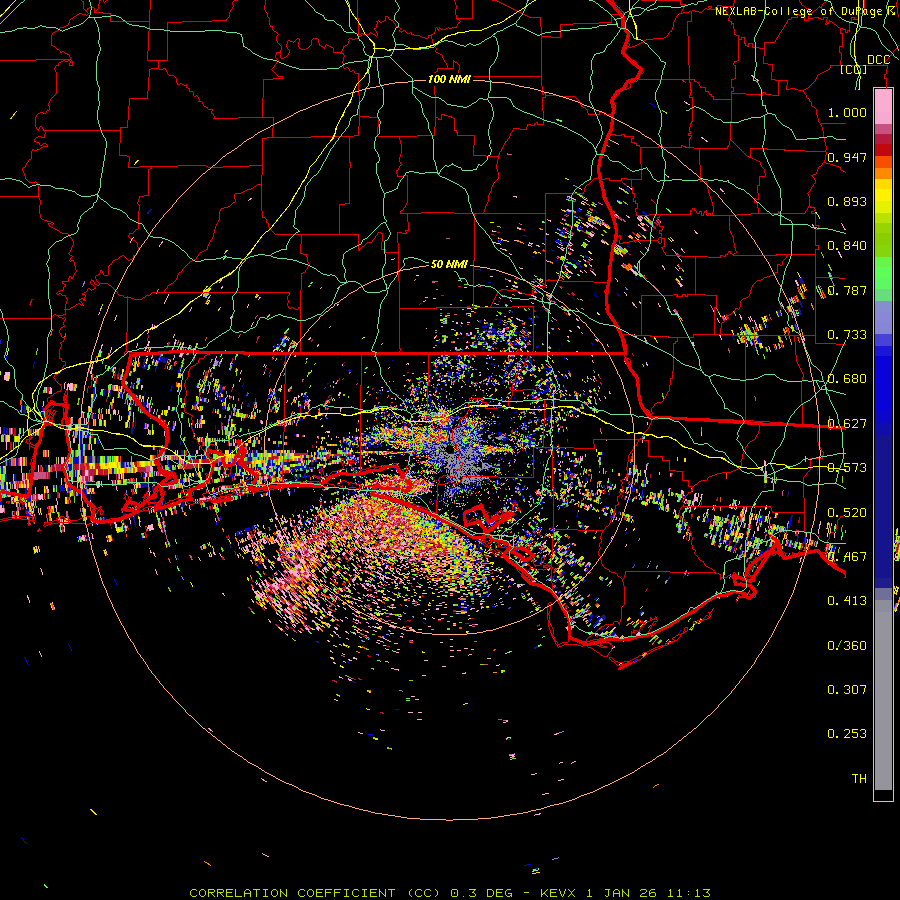The width and height of the screenshot is (900, 900).
Task: Pick the pink top segment of color bar
Action: click(x=883, y=107)
